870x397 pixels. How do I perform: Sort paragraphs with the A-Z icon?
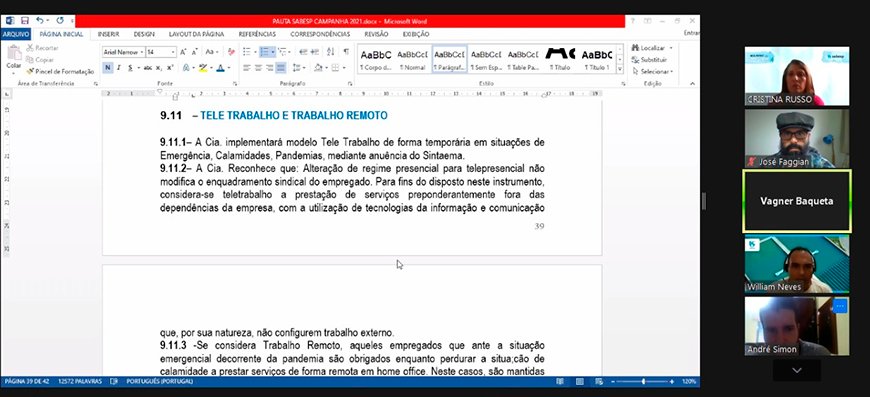point(331,52)
